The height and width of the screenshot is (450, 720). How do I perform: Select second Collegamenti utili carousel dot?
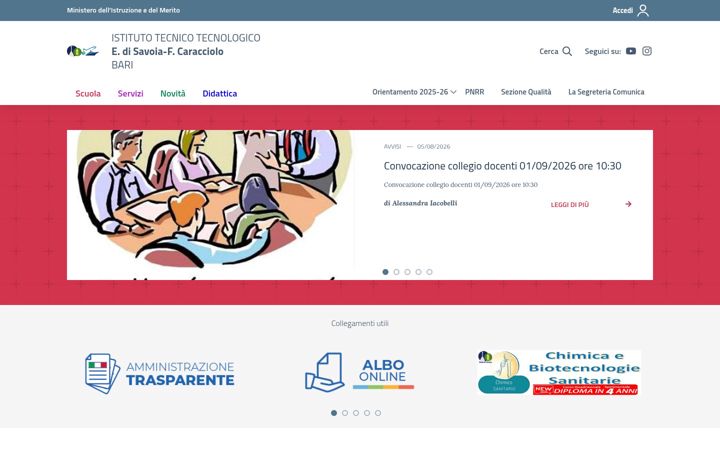345,413
